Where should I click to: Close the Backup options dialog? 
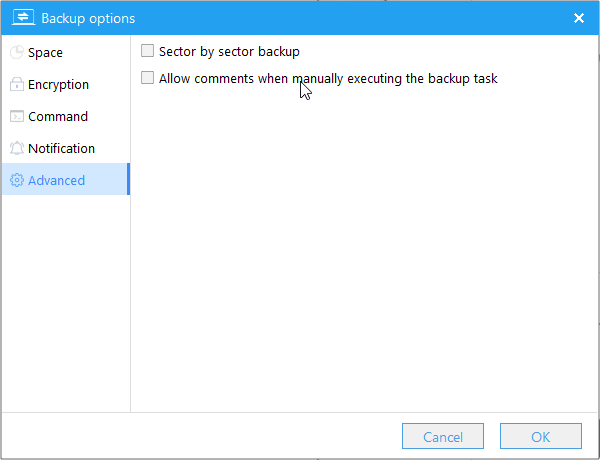579,18
